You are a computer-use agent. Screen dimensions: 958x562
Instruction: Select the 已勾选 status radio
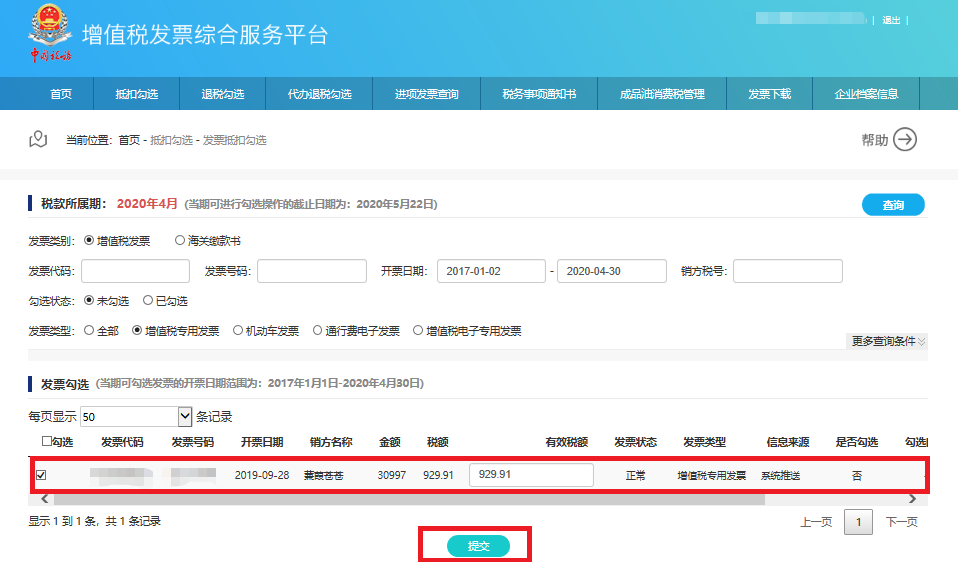point(148,300)
